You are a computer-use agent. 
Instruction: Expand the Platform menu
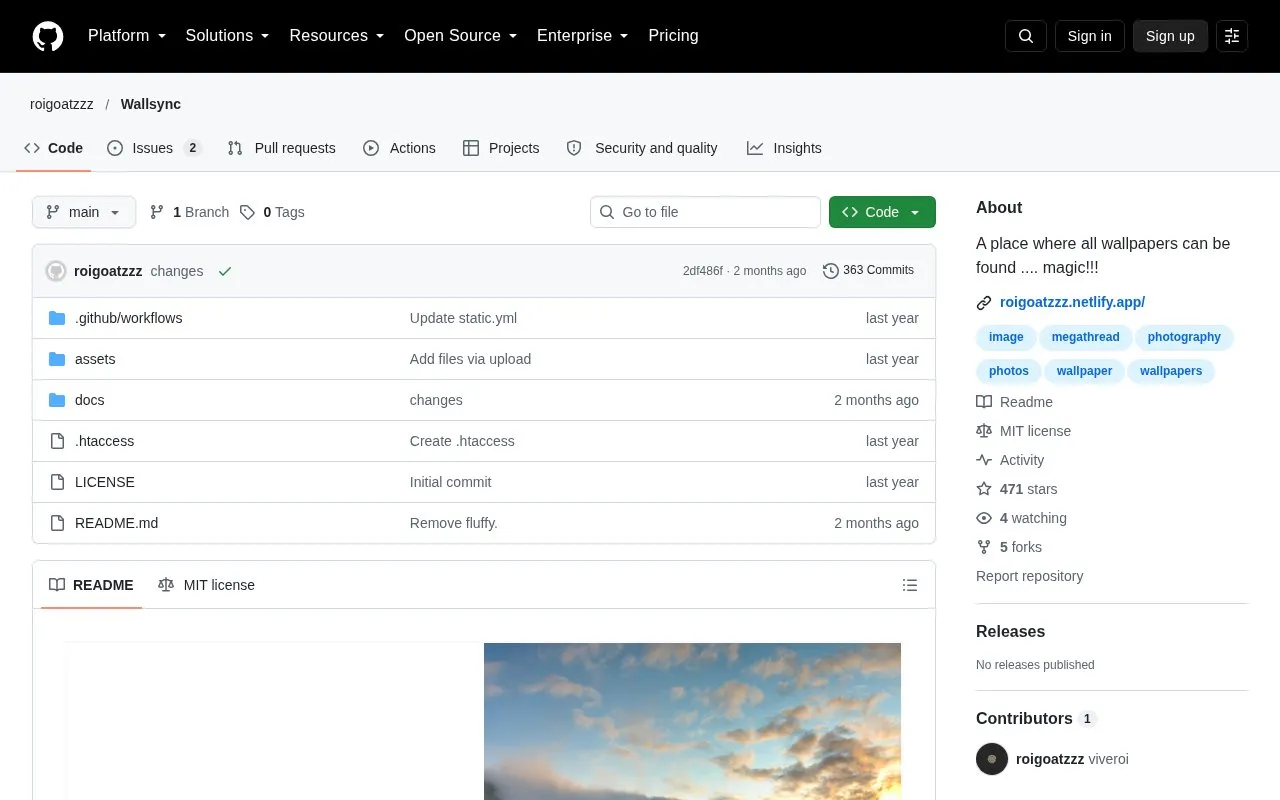click(x=127, y=36)
